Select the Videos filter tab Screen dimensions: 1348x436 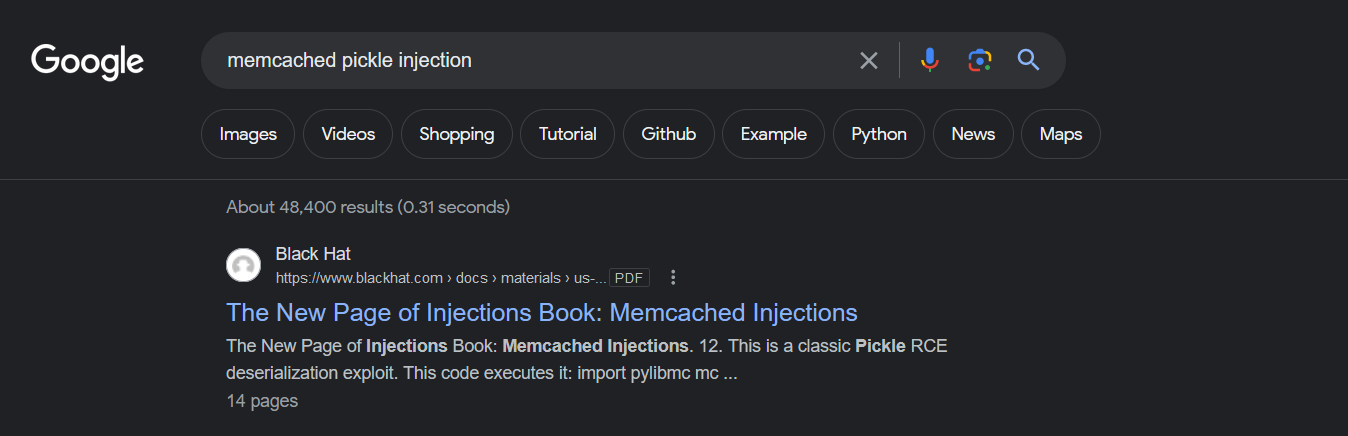point(348,134)
